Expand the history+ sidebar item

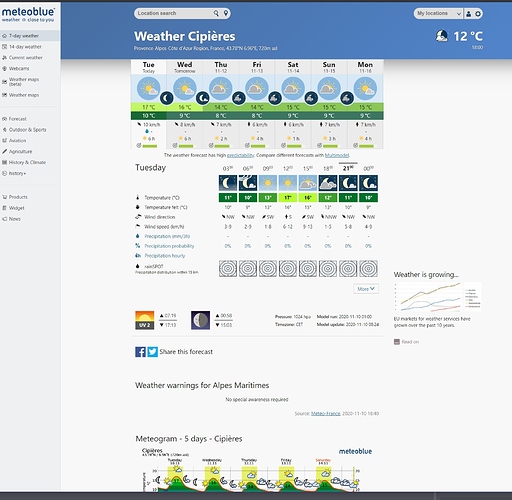[x=17, y=173]
